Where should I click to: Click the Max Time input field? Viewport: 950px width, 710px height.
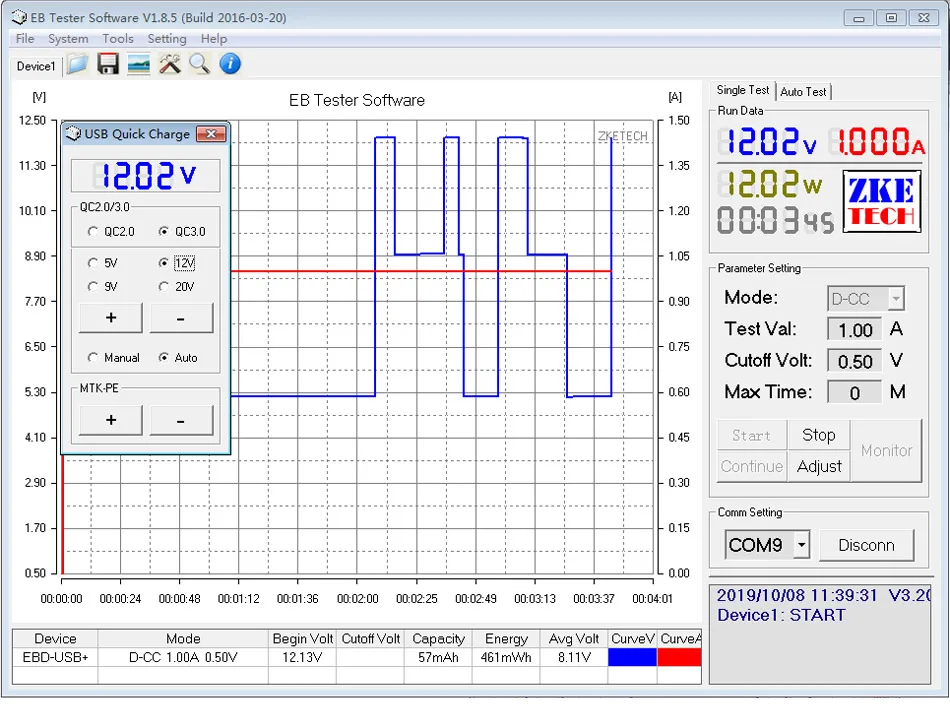855,393
